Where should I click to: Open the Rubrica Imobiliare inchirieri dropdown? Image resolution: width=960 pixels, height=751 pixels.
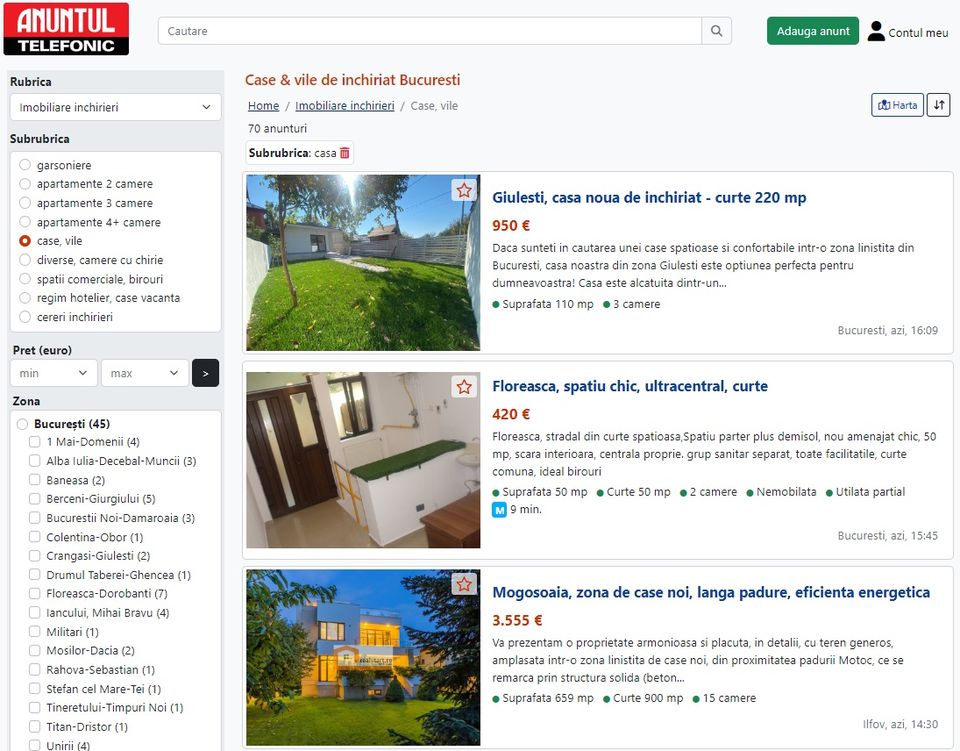pyautogui.click(x=115, y=107)
